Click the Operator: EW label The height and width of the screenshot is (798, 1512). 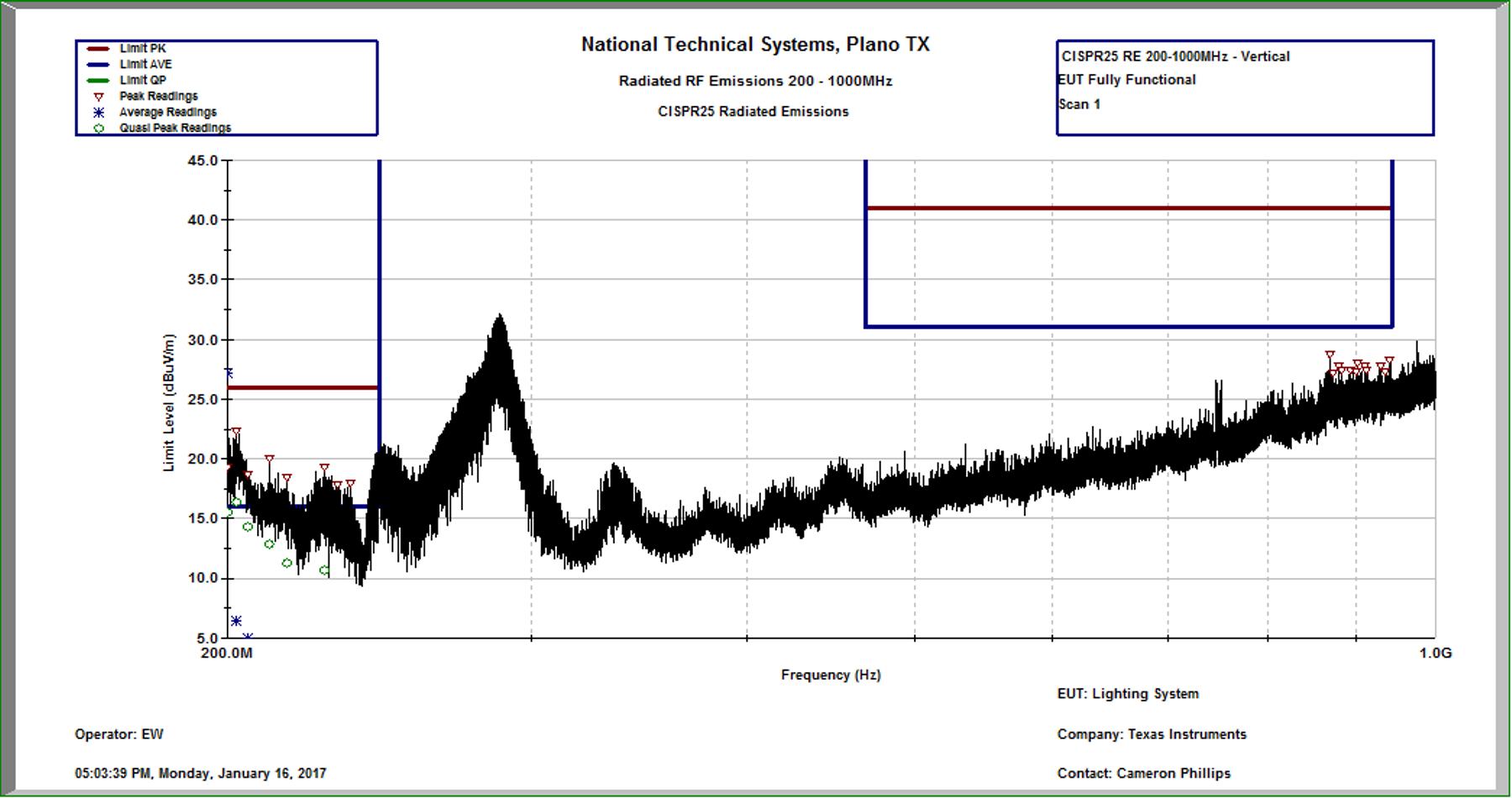119,734
